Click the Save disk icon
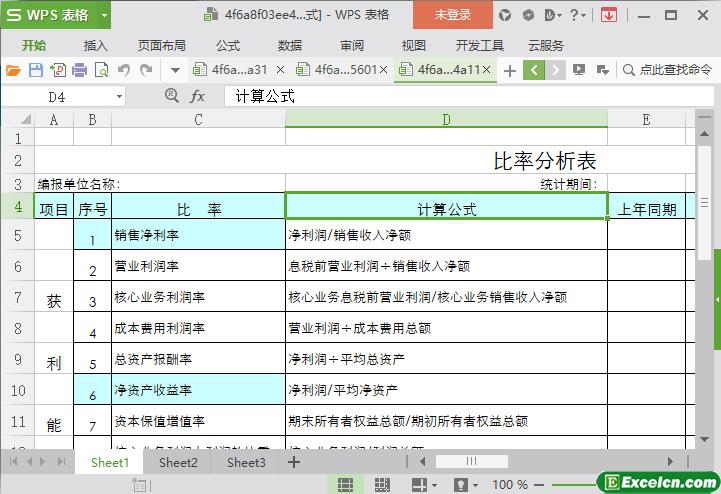 (x=35, y=70)
